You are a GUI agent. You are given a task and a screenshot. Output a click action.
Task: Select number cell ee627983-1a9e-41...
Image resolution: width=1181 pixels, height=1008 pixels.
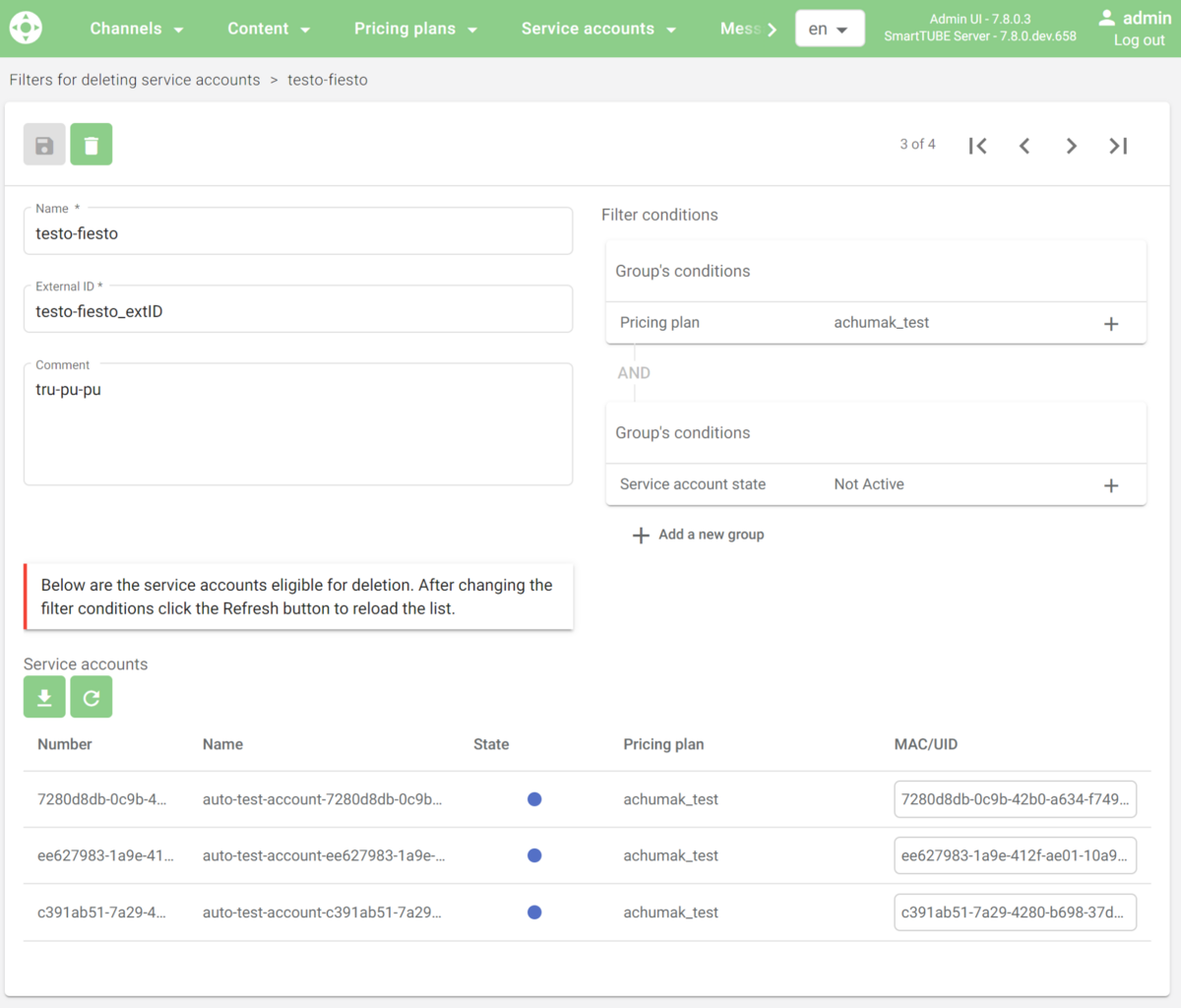pos(105,855)
